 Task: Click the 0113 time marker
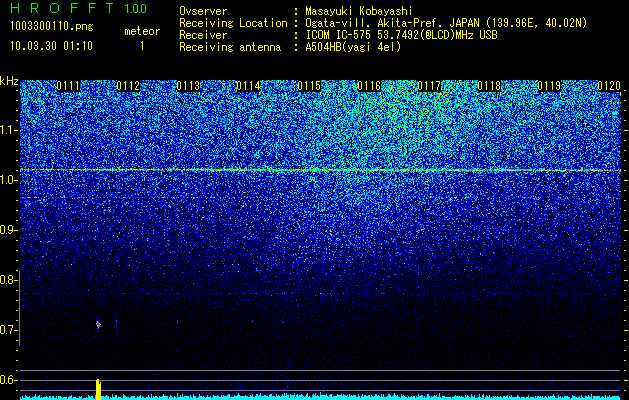(188, 86)
